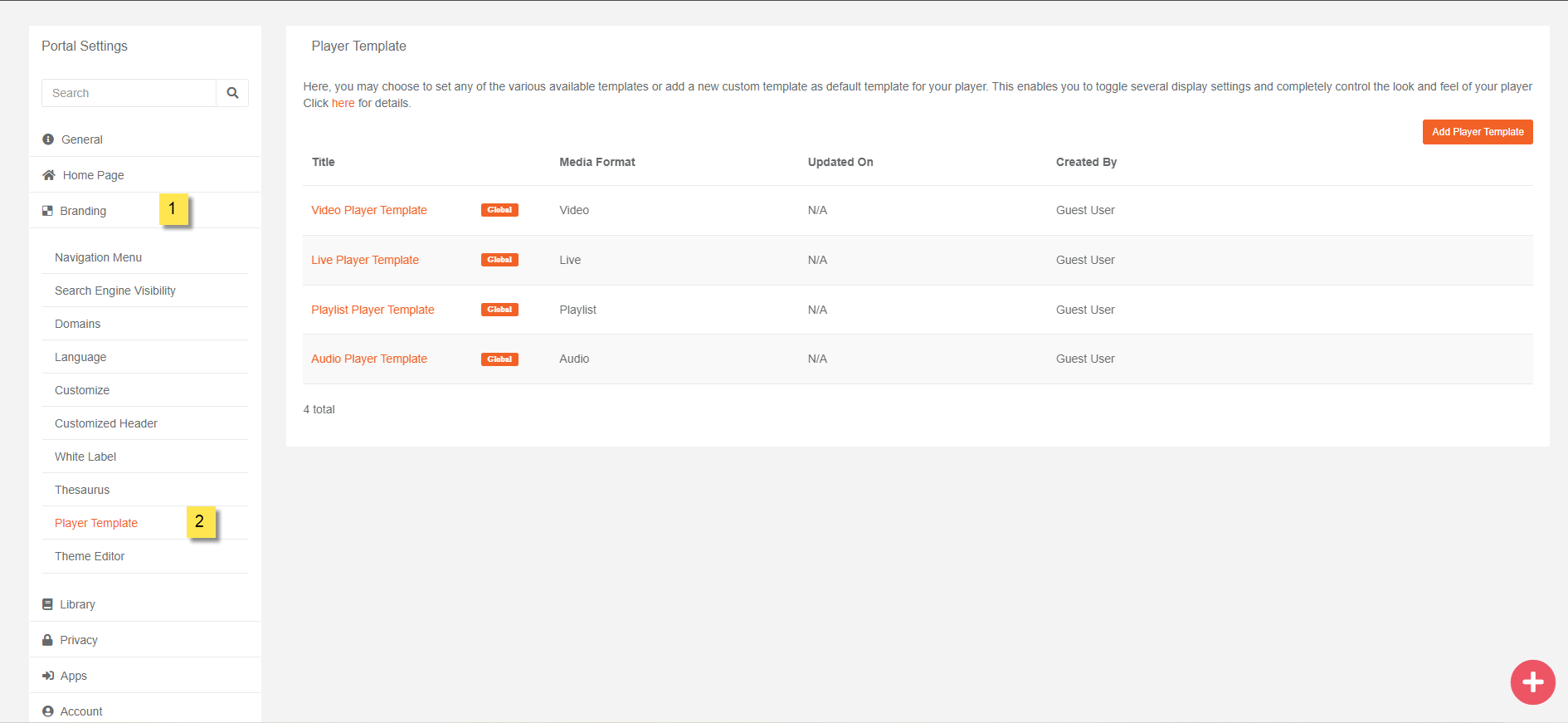Click Add Player Template button
The image size is (1568, 723).
(1477, 132)
